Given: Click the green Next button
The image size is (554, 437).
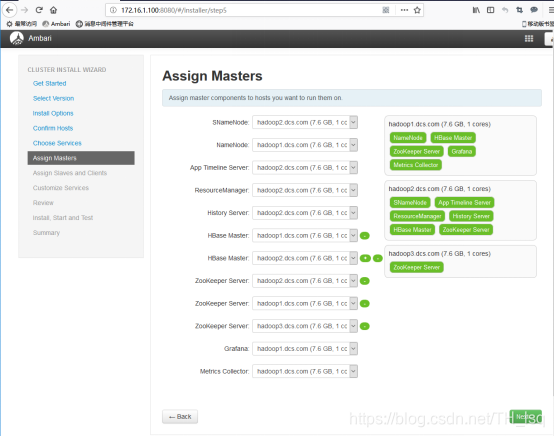Looking at the screenshot, I should click(525, 417).
